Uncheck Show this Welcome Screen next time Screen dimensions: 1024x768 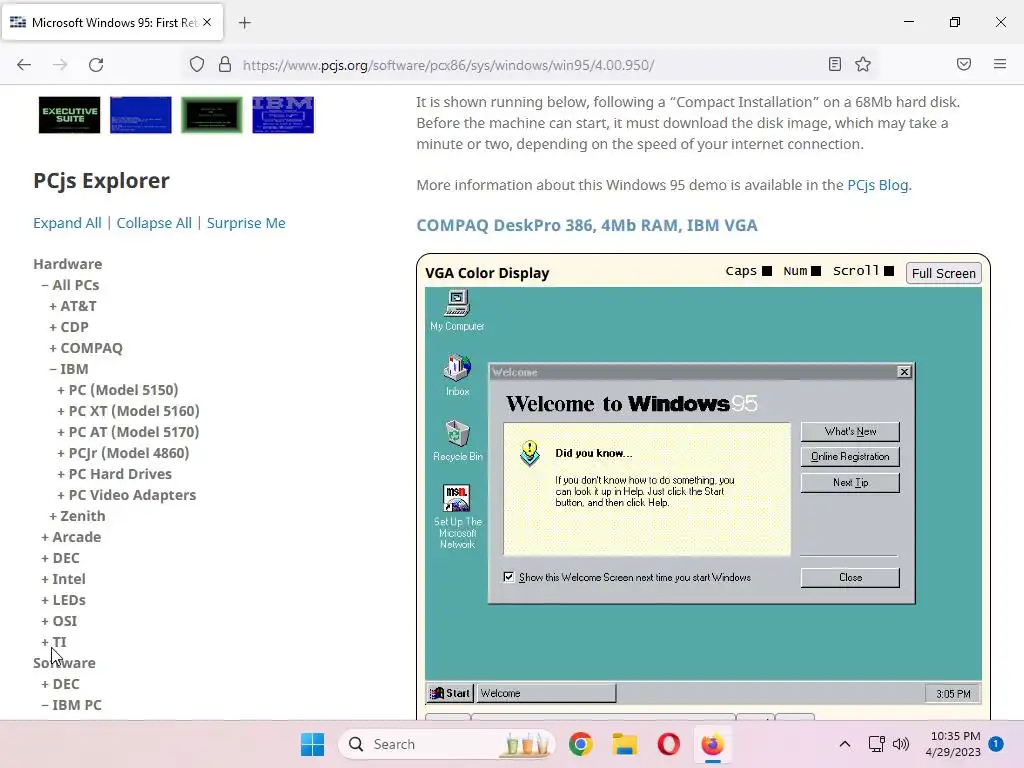pos(509,577)
